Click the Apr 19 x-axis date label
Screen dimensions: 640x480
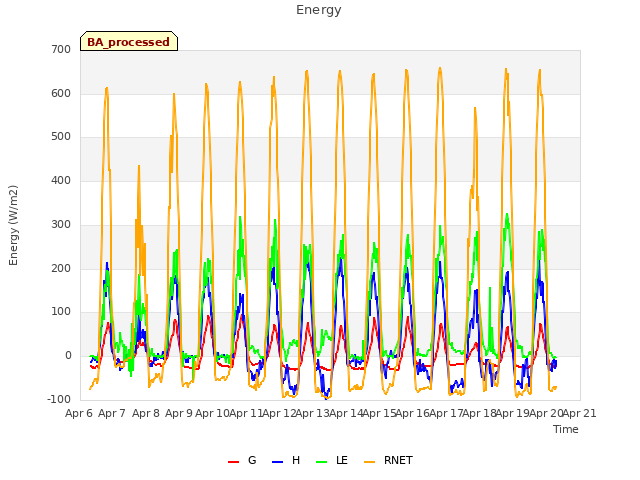tap(513, 413)
